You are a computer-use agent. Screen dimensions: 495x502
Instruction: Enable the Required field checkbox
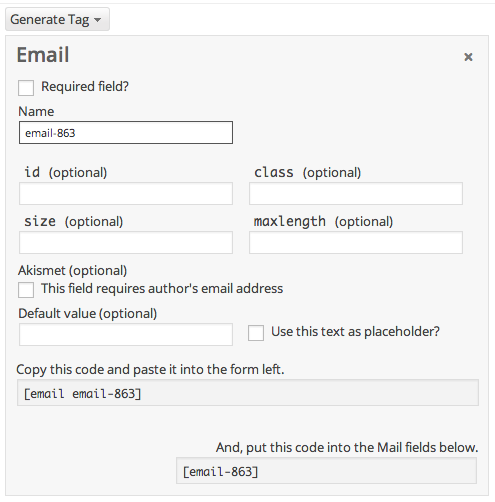[x=26, y=88]
